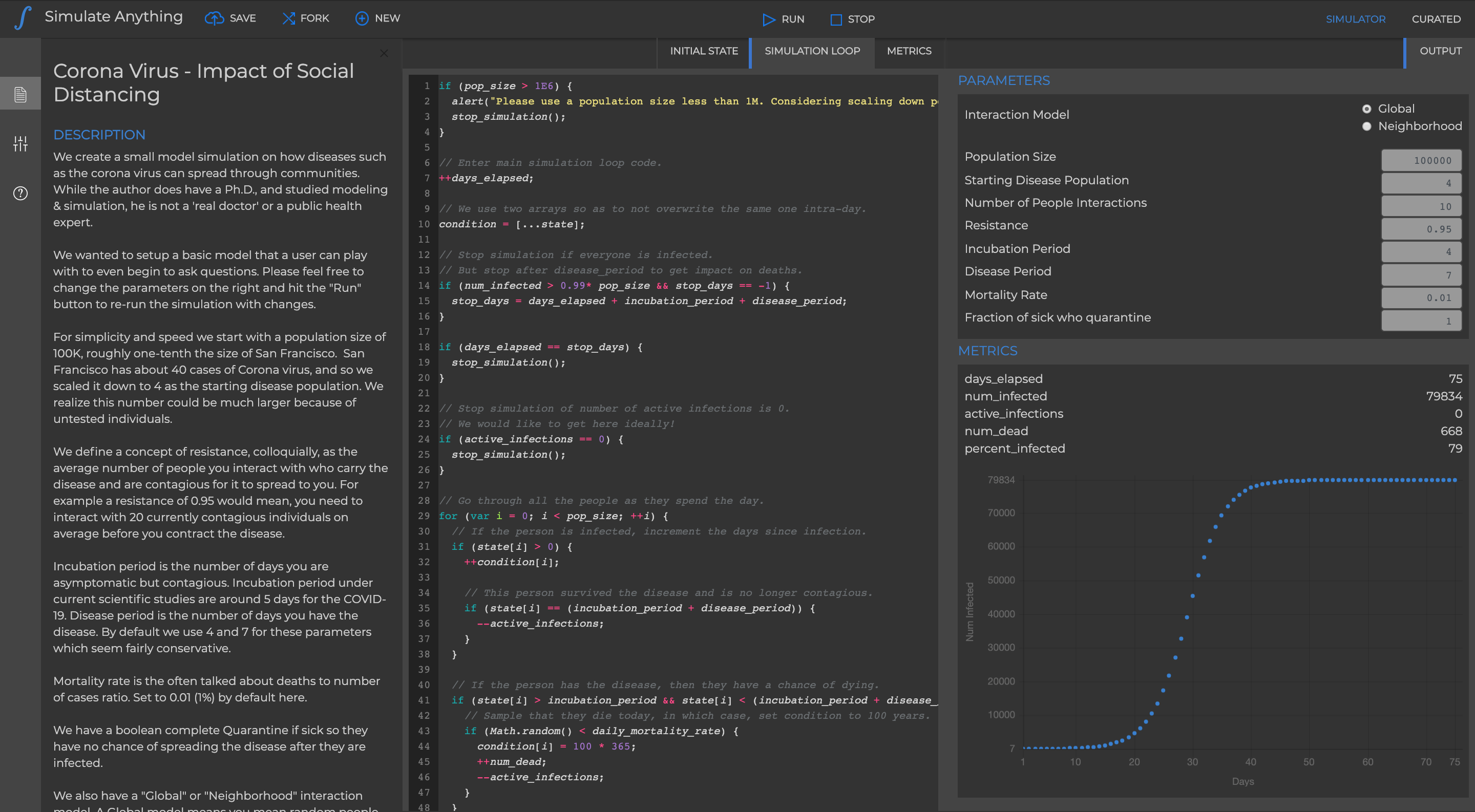
Task: Switch to the Initial State tab
Action: click(x=704, y=51)
